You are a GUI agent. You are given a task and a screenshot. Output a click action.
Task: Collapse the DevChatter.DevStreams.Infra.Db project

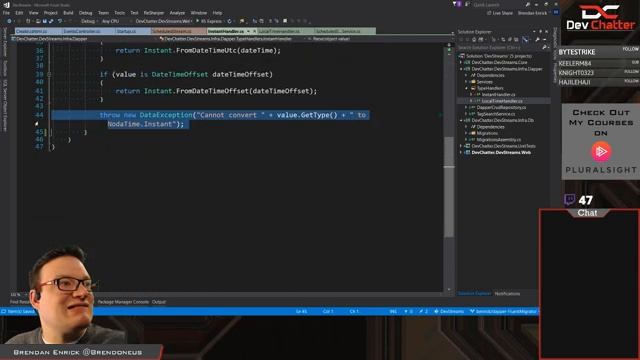461,120
